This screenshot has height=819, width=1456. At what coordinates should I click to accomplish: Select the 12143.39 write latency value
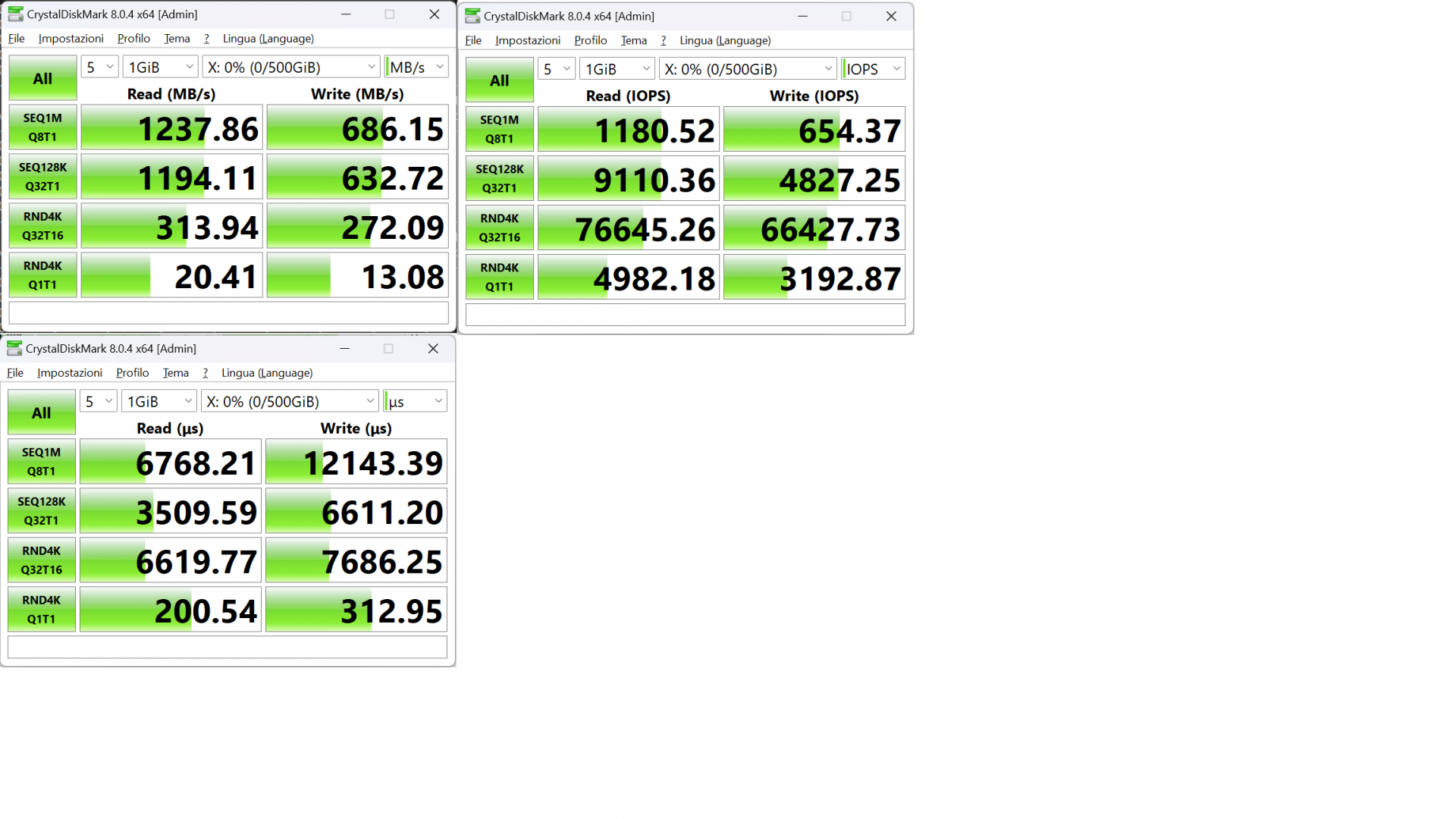tap(356, 462)
